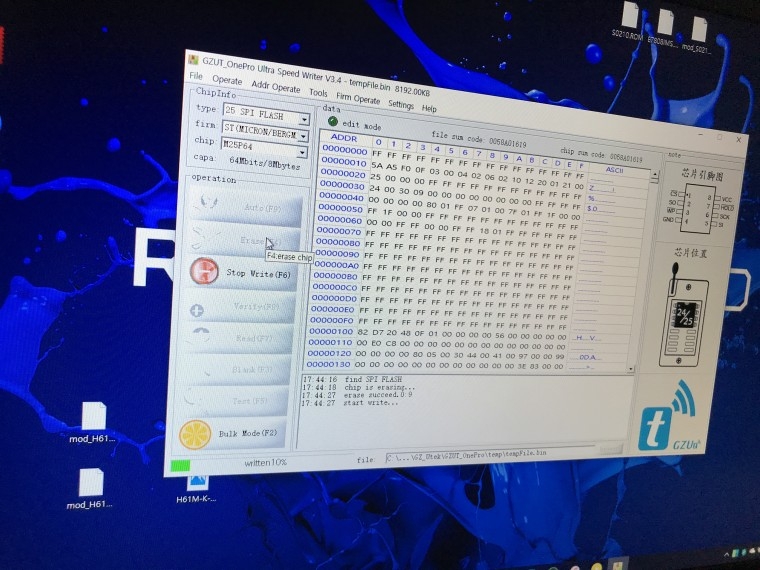Click the Erase (F4) button
This screenshot has width=760, height=570.
(x=245, y=239)
